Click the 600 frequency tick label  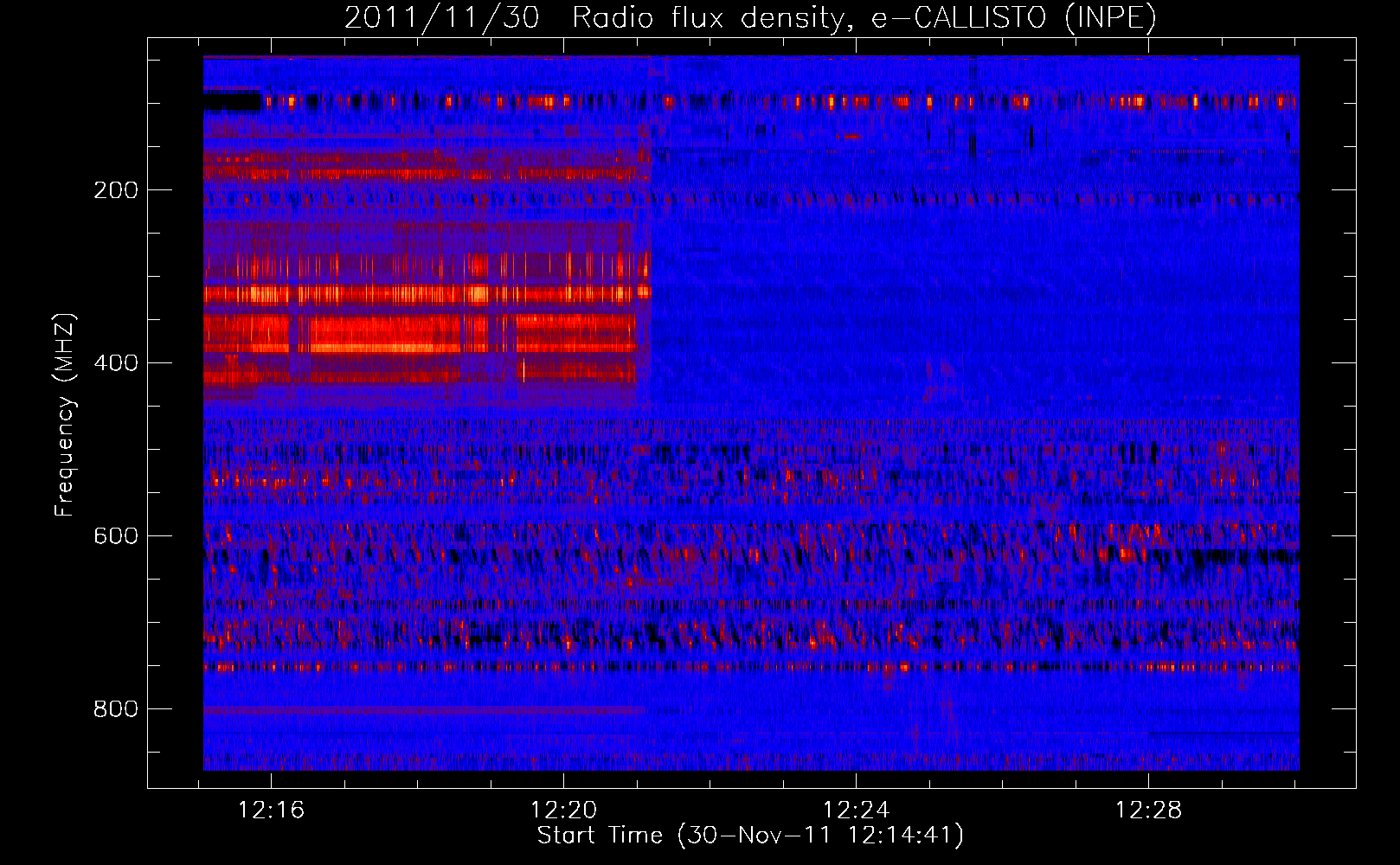[116, 536]
